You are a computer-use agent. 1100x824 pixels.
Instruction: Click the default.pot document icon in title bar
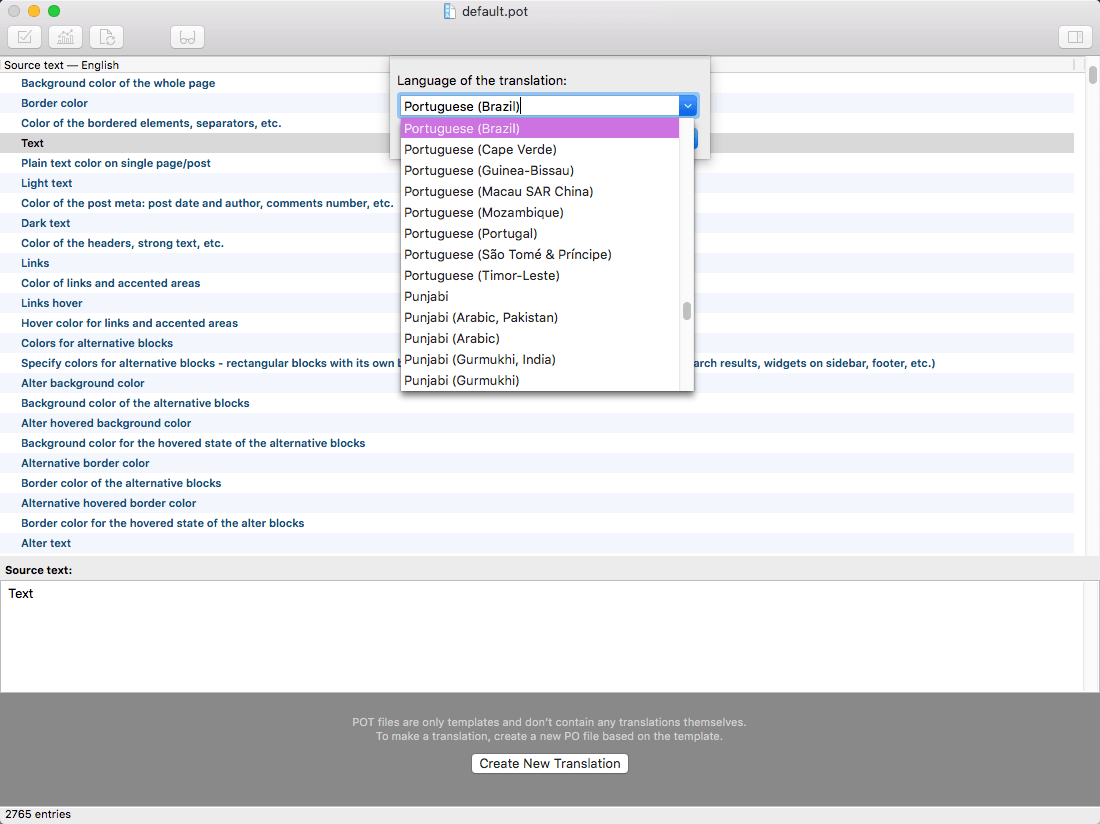[x=450, y=12]
